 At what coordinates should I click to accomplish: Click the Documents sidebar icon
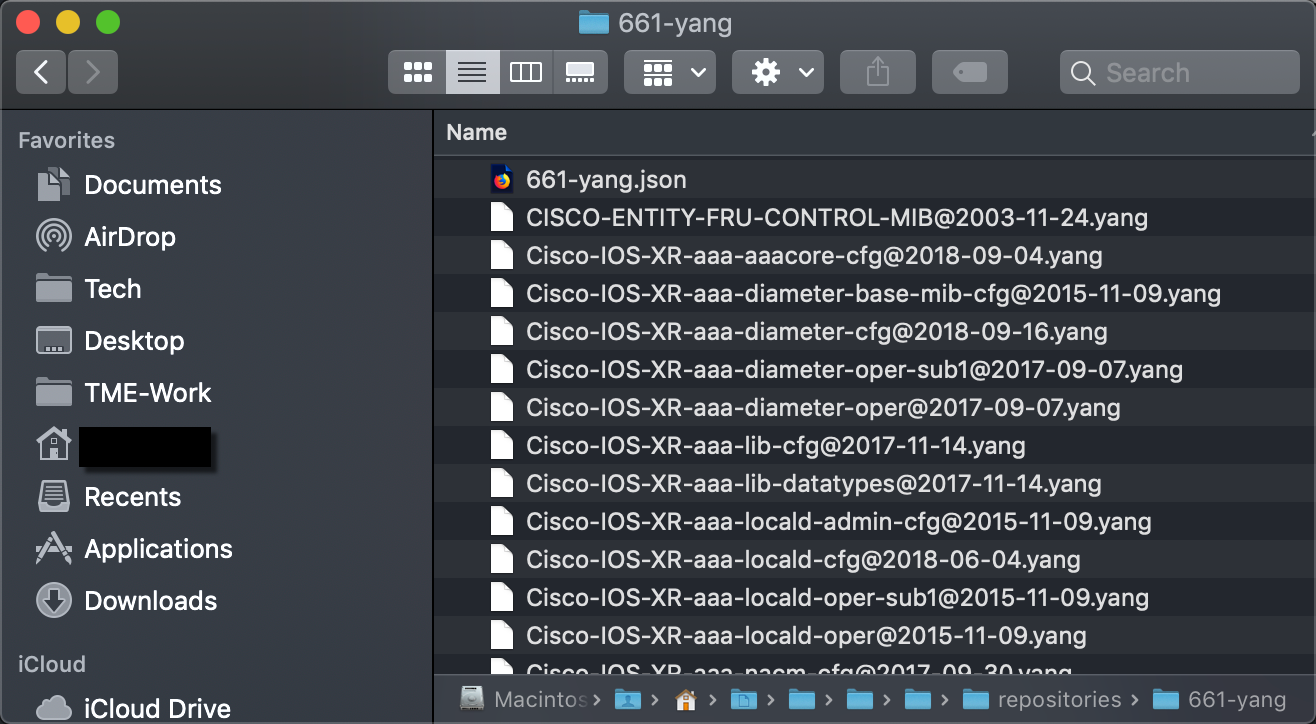click(x=53, y=184)
